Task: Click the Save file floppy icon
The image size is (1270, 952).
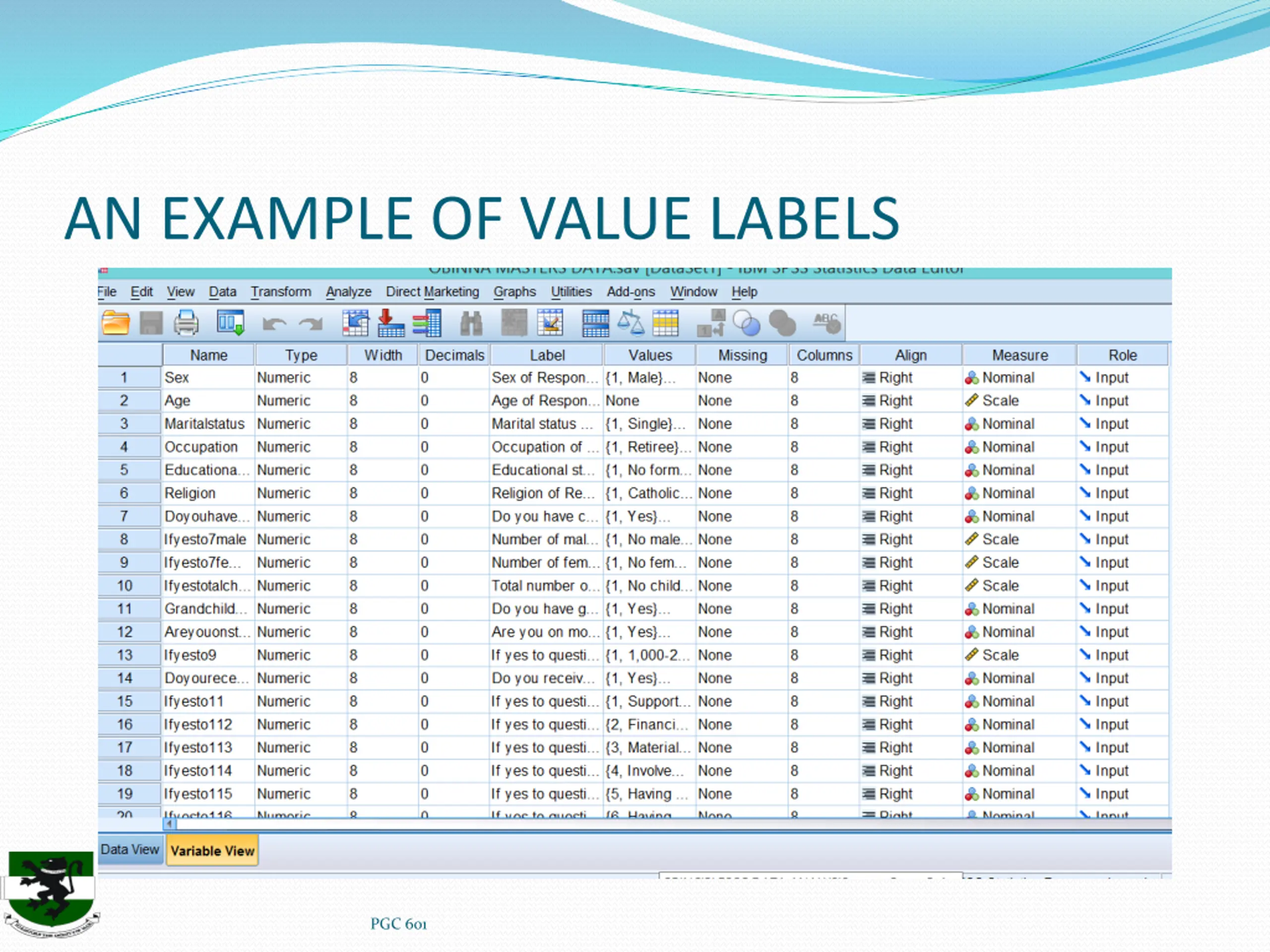Action: click(x=151, y=322)
